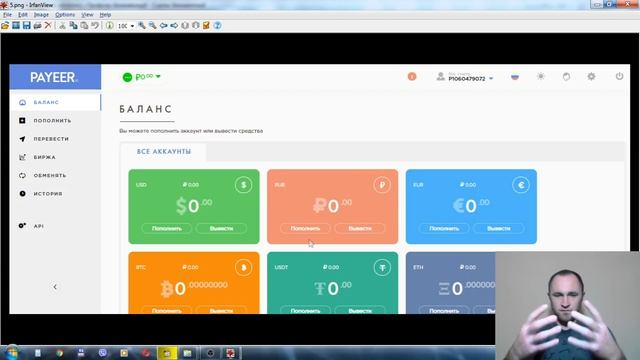Click Пополнить on RUB card

point(305,229)
